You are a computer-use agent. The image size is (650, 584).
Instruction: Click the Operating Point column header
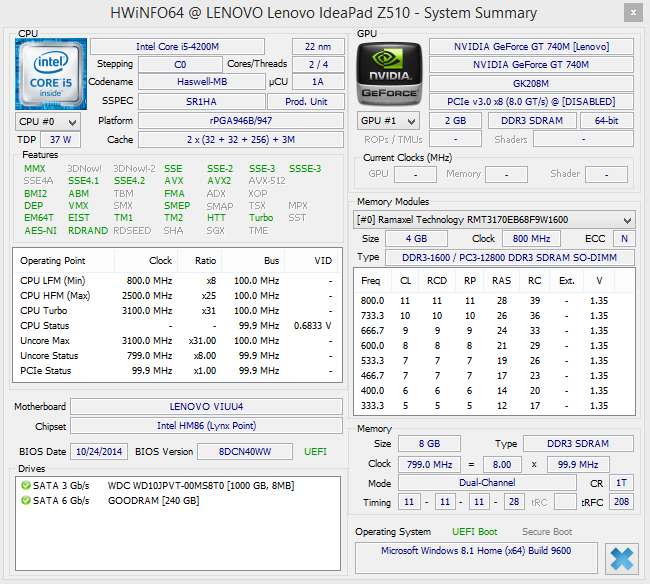click(x=53, y=261)
